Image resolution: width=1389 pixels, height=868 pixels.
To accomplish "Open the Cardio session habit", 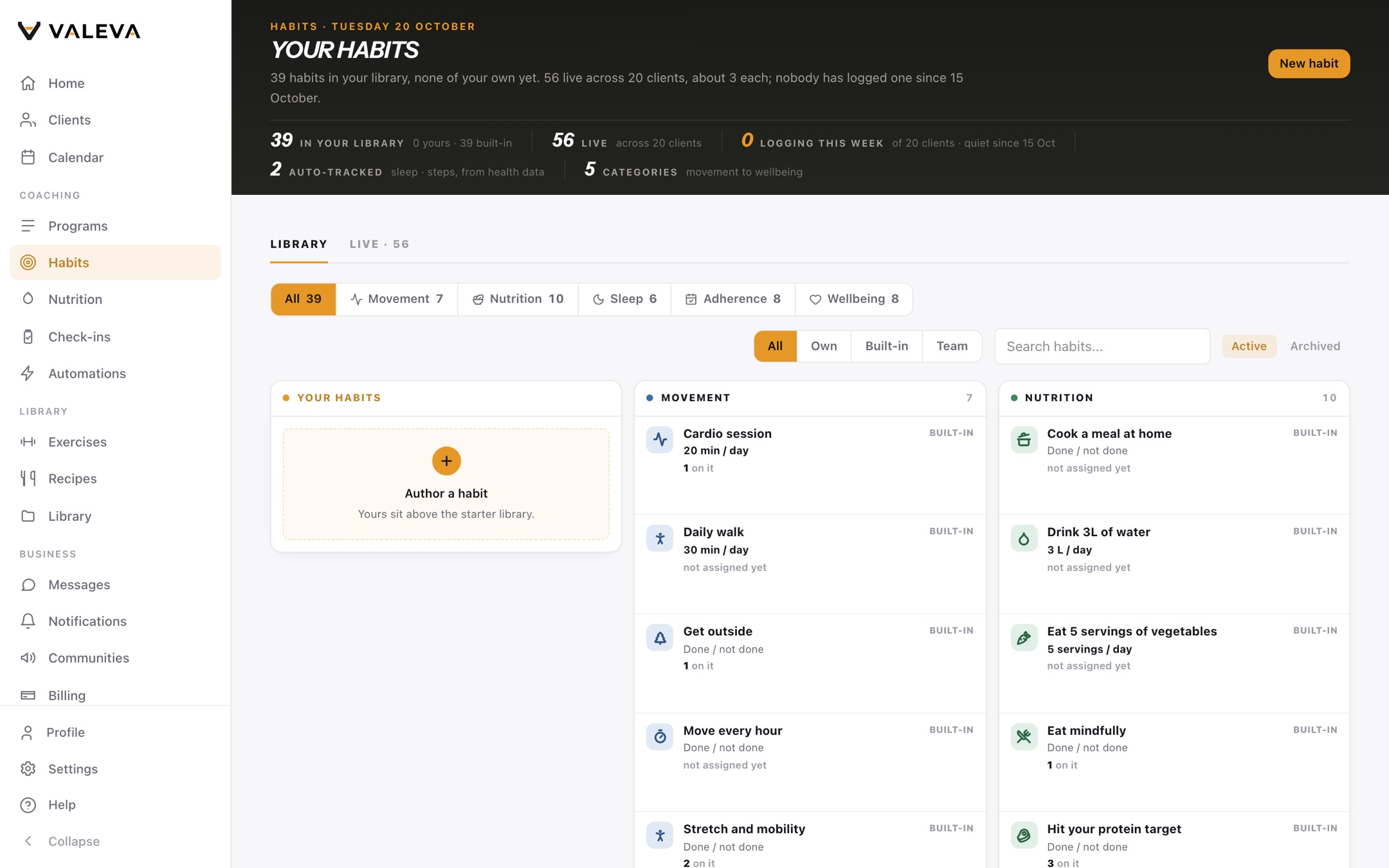I will tap(810, 465).
